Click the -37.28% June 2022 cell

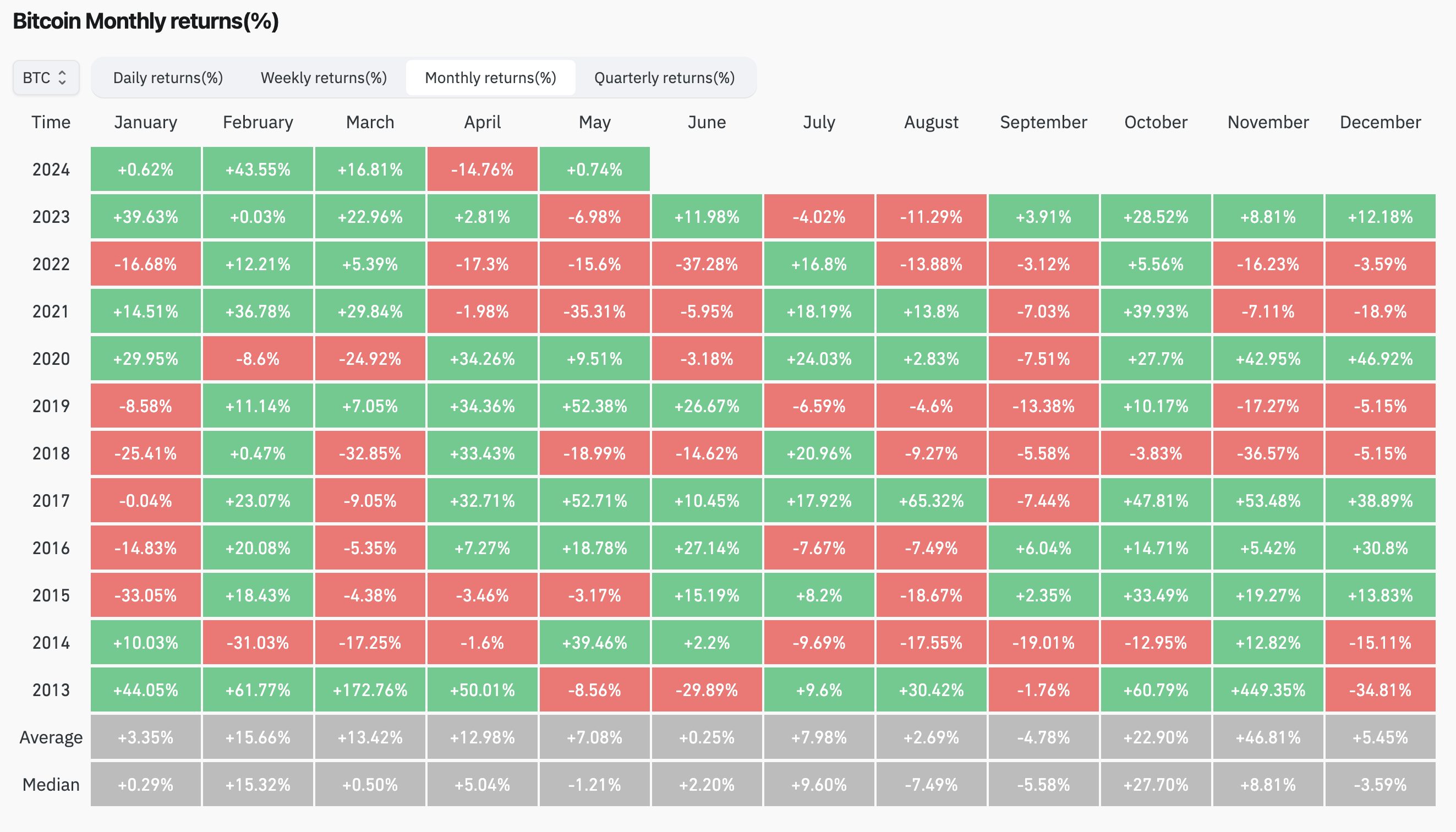(x=707, y=265)
